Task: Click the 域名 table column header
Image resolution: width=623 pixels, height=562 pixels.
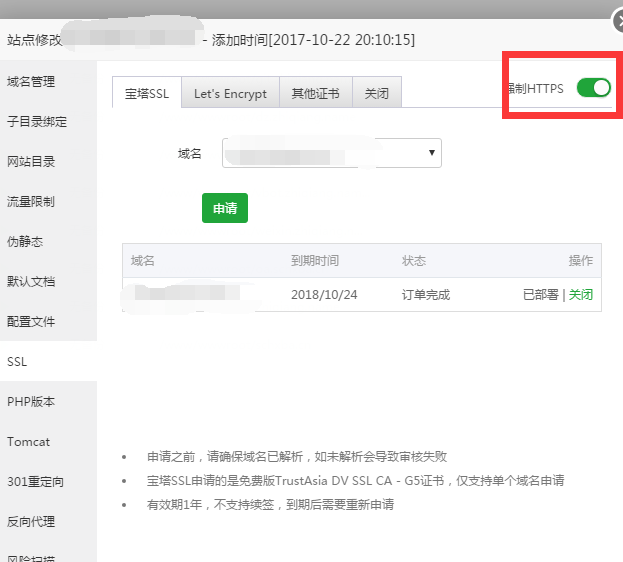Action: coord(143,261)
